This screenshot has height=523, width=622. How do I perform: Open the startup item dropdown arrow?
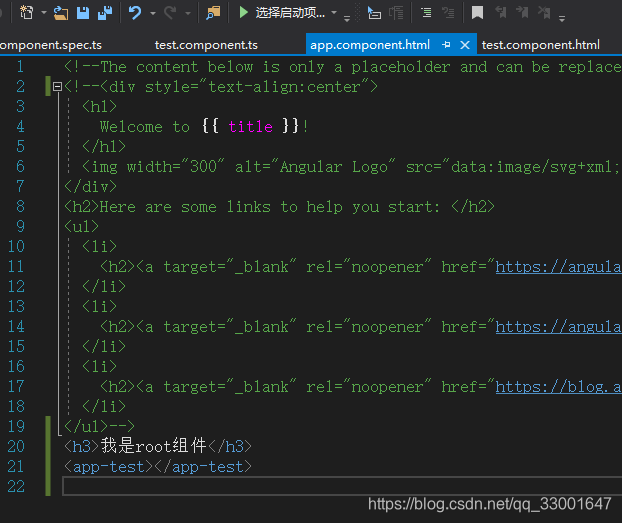[334, 13]
